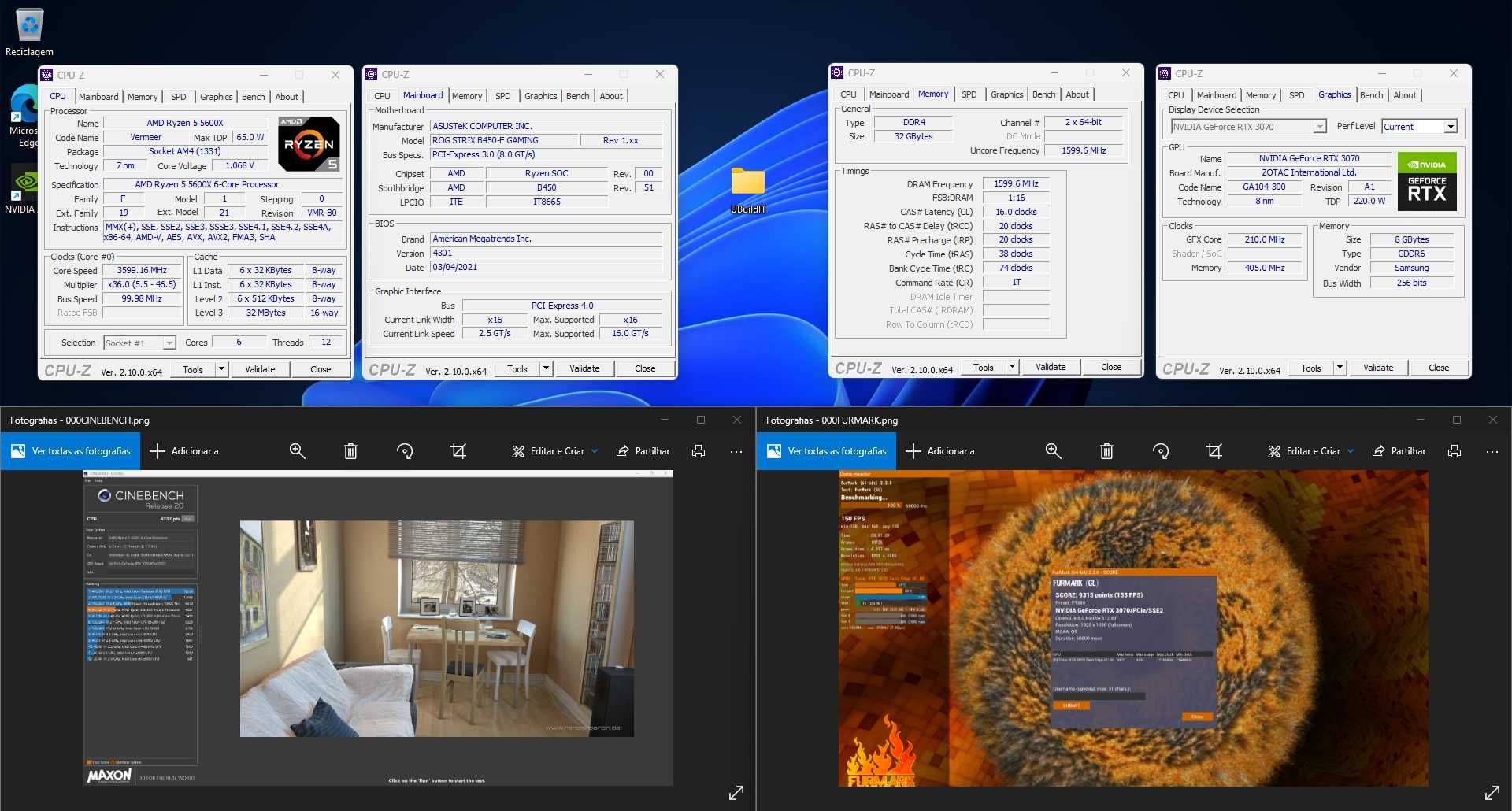Image resolution: width=1512 pixels, height=811 pixels.
Task: Expand the Furmark photo to full screen
Action: [1492, 793]
